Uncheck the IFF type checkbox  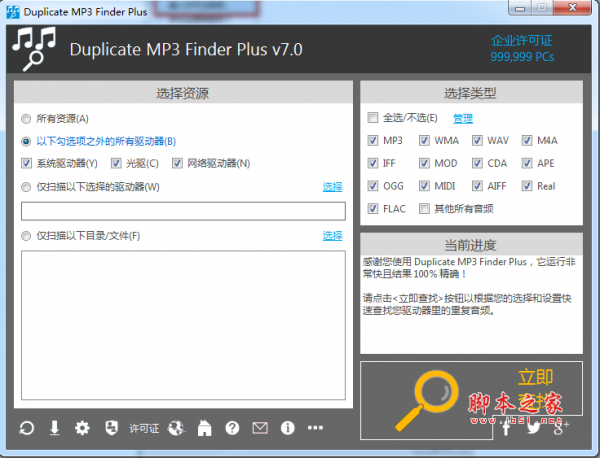(x=373, y=163)
